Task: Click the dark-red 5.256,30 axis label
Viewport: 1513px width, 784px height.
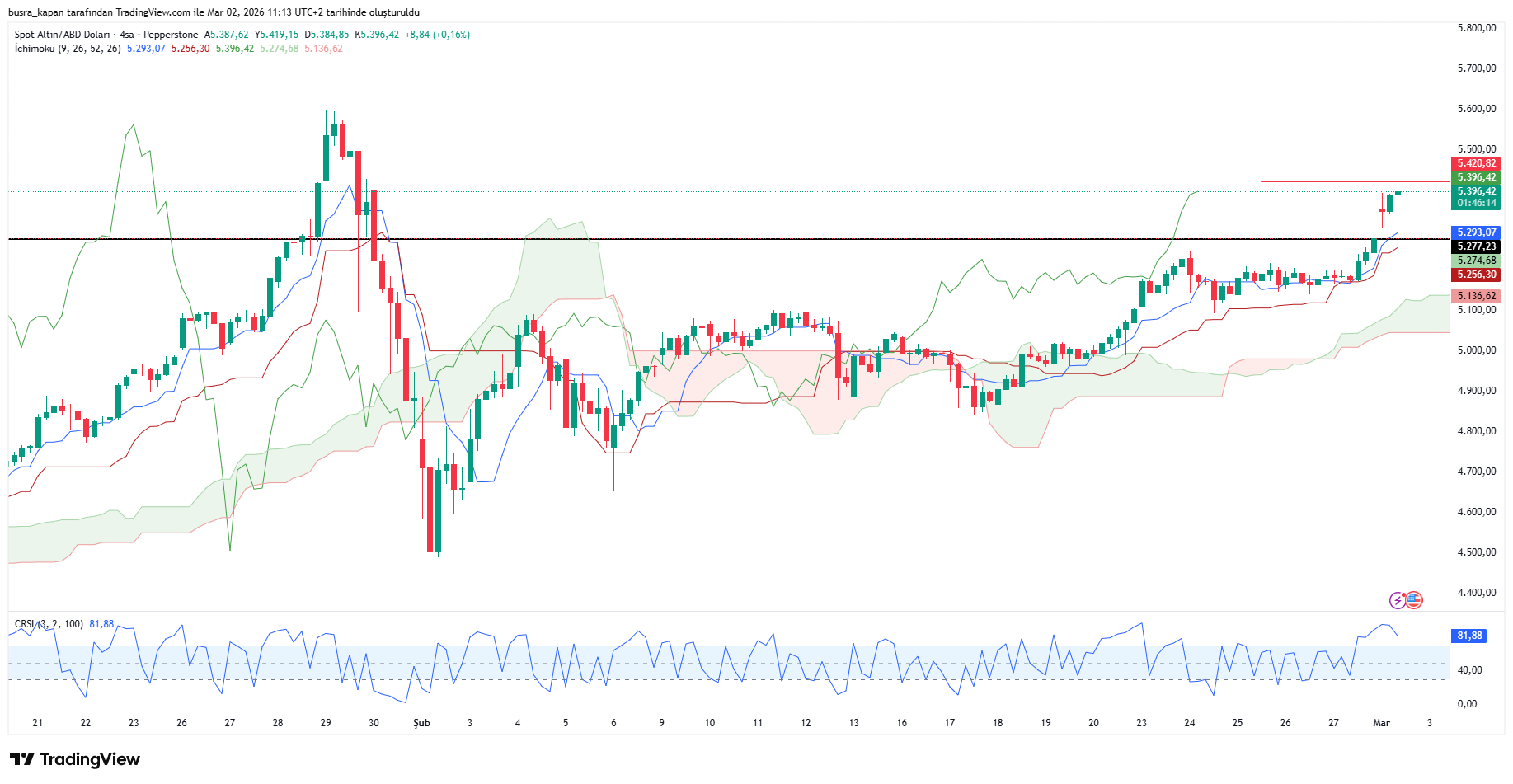Action: click(1475, 275)
